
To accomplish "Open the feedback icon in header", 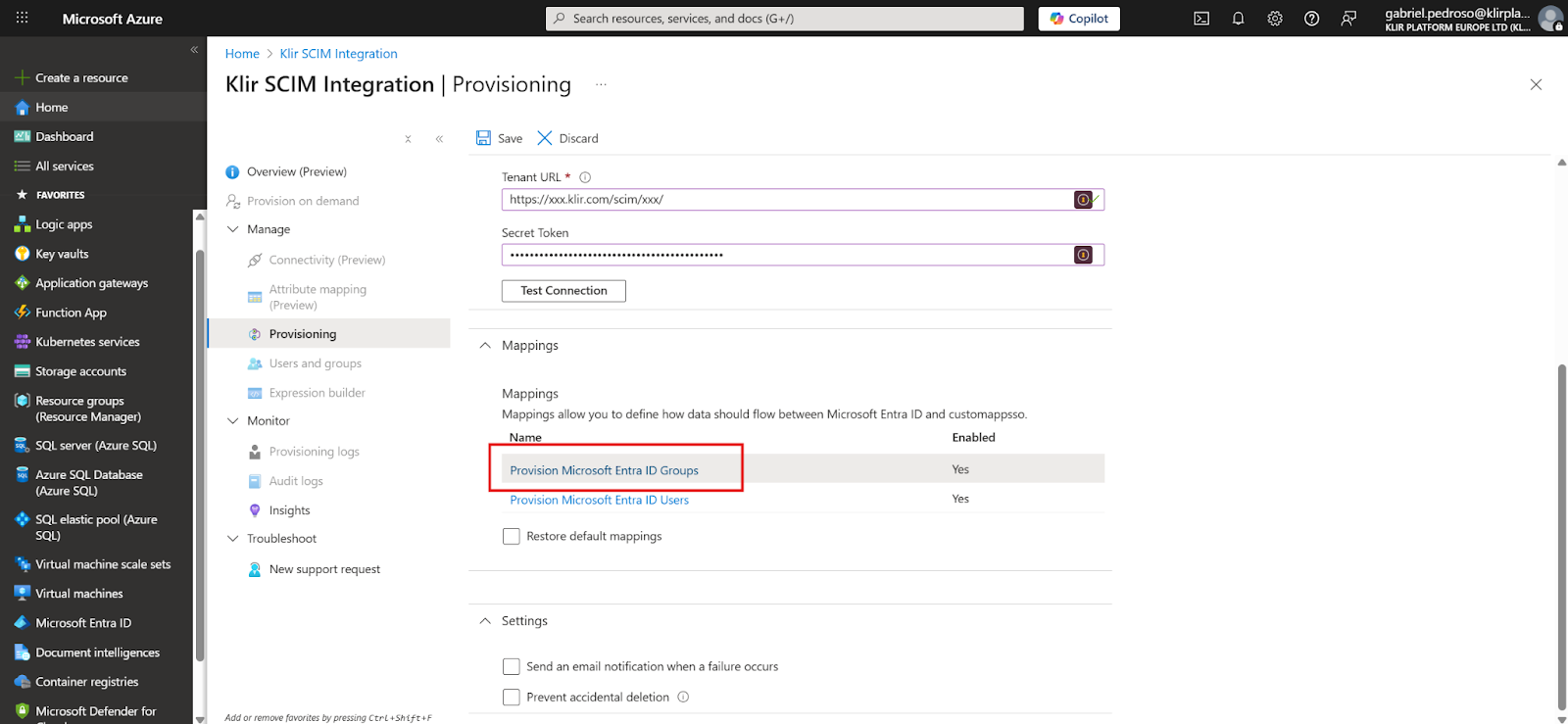I will [x=1348, y=19].
